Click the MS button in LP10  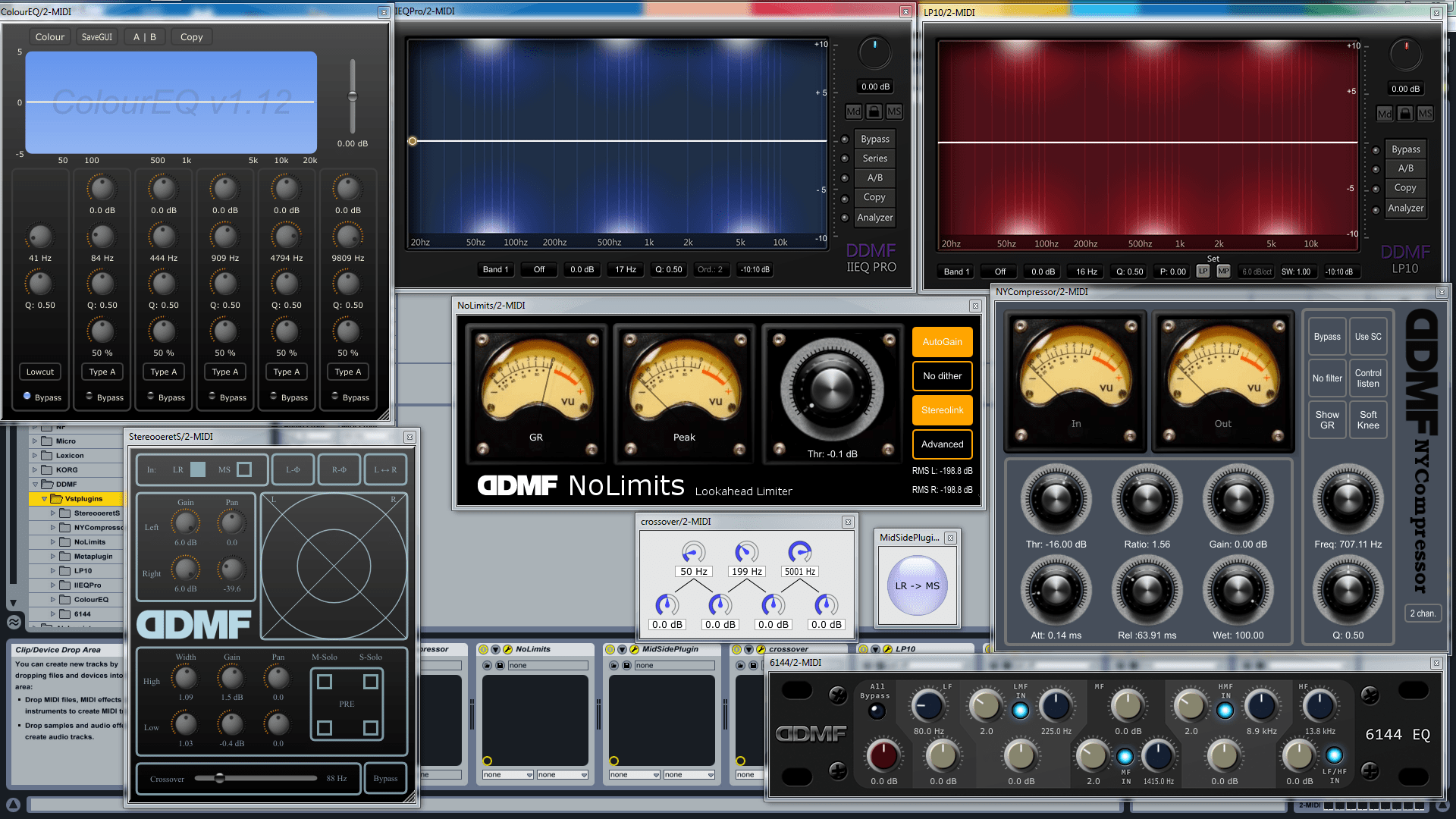click(x=1425, y=114)
